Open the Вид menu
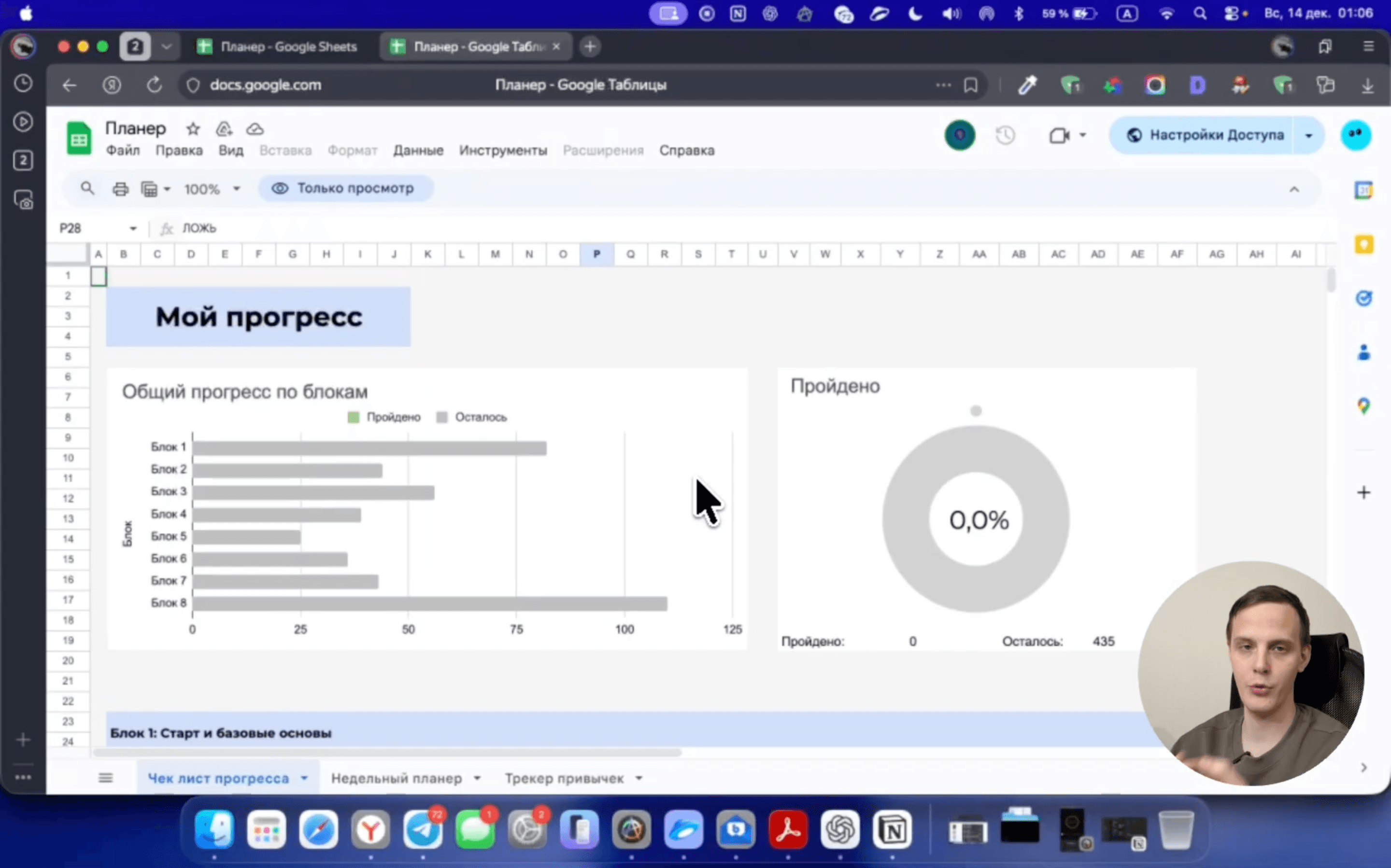 point(231,151)
